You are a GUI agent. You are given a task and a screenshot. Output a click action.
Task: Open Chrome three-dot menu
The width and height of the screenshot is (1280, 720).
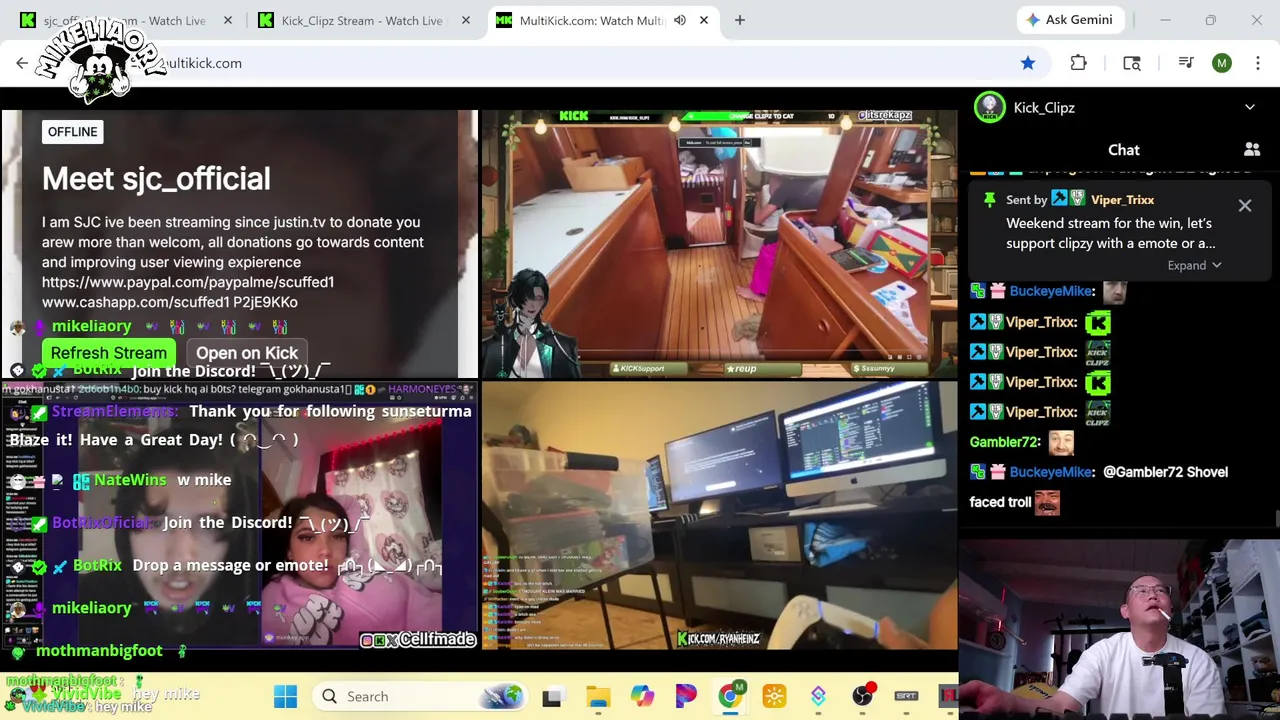point(1258,63)
